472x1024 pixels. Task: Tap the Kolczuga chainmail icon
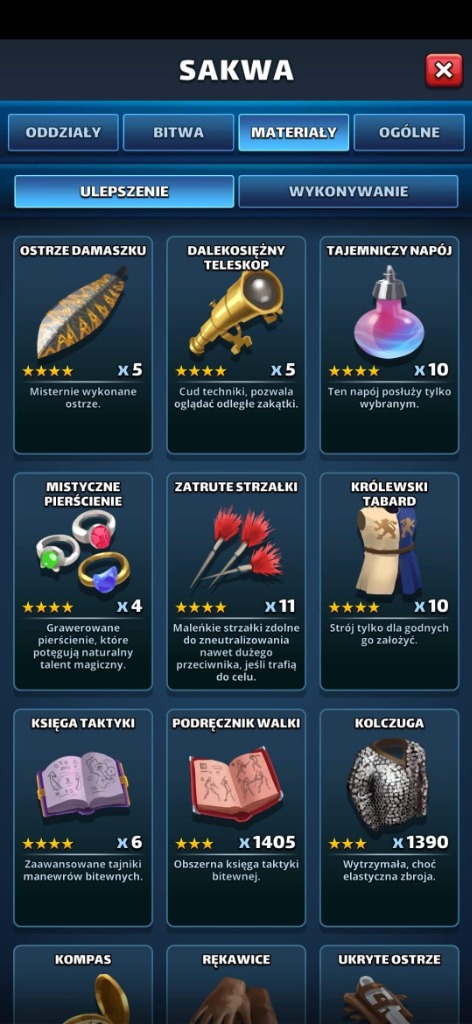[x=387, y=782]
